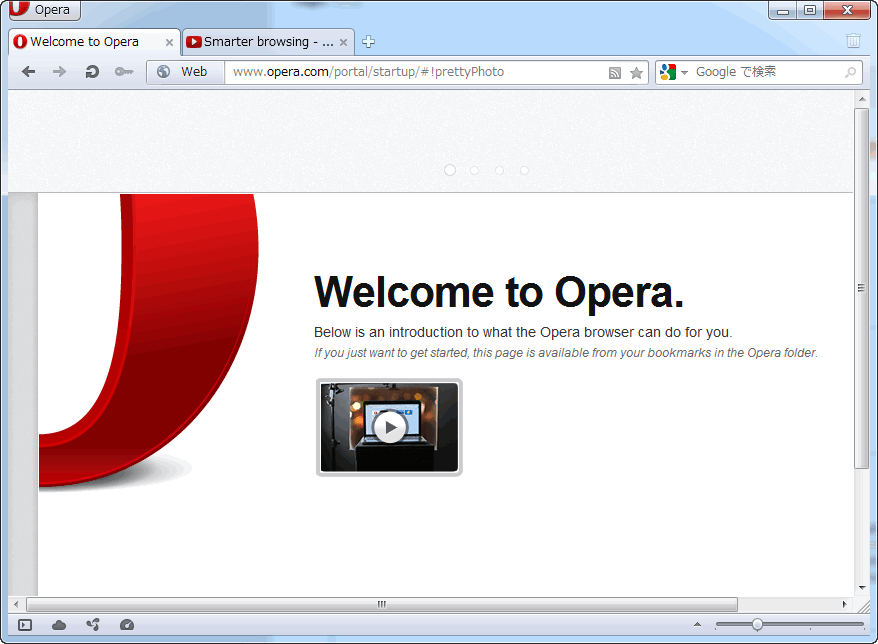Open the Opera main menu button
This screenshot has width=878, height=644.
tap(44, 10)
